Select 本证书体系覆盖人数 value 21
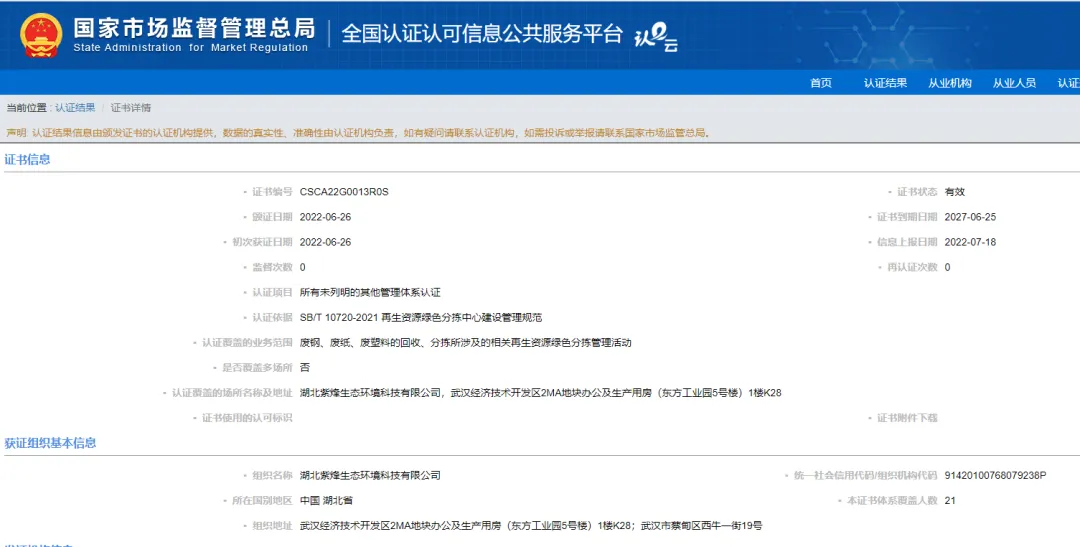The image size is (1080, 547). click(950, 500)
